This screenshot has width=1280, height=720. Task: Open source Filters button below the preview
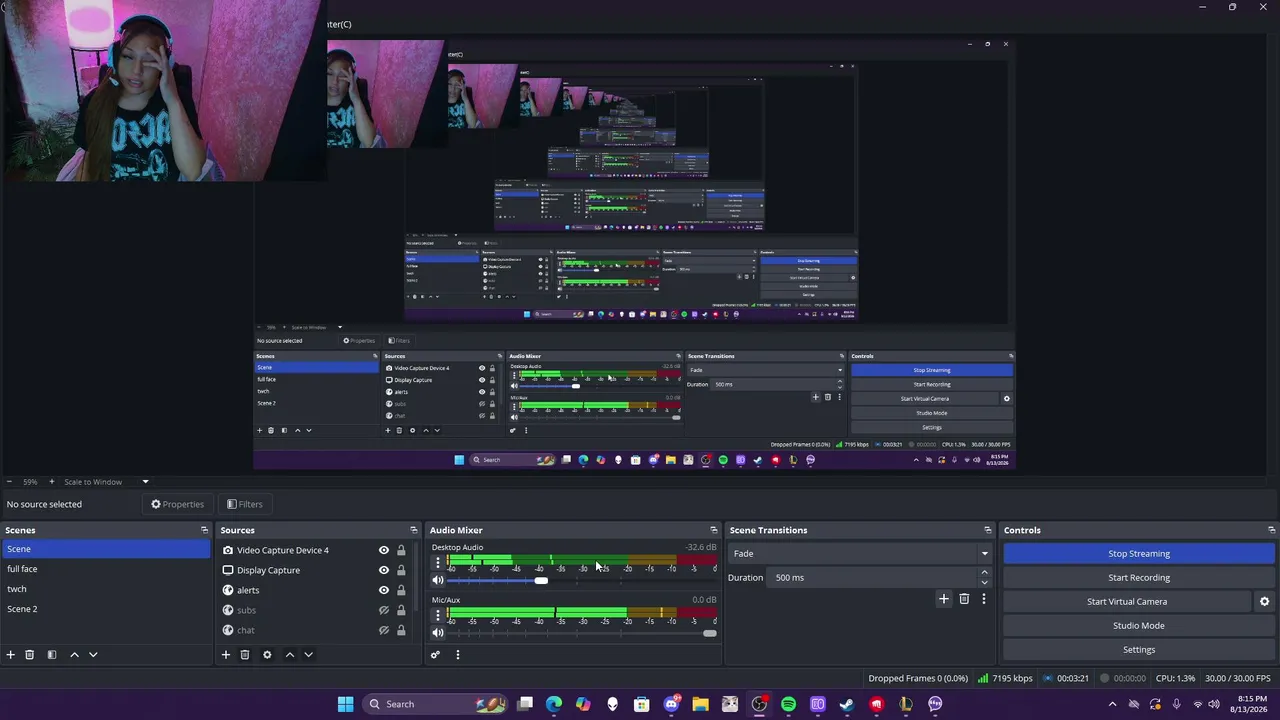click(245, 504)
